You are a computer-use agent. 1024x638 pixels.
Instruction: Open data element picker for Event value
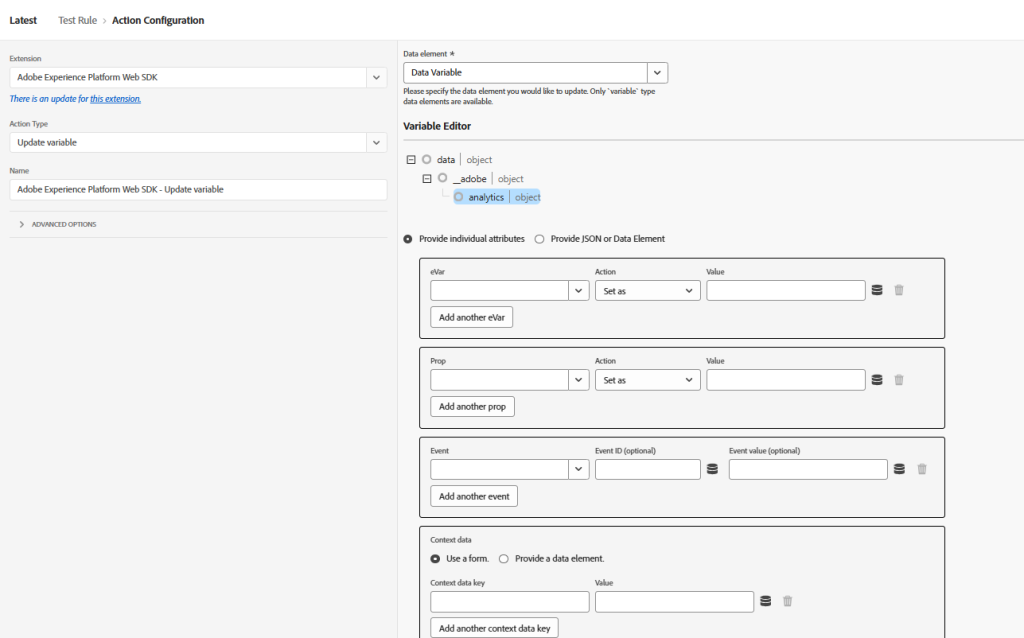coord(899,469)
